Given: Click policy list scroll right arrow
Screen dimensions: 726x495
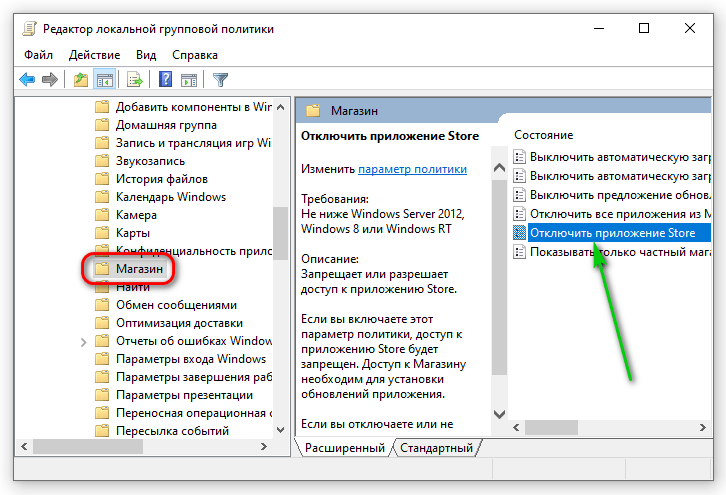Looking at the screenshot, I should (x=703, y=427).
